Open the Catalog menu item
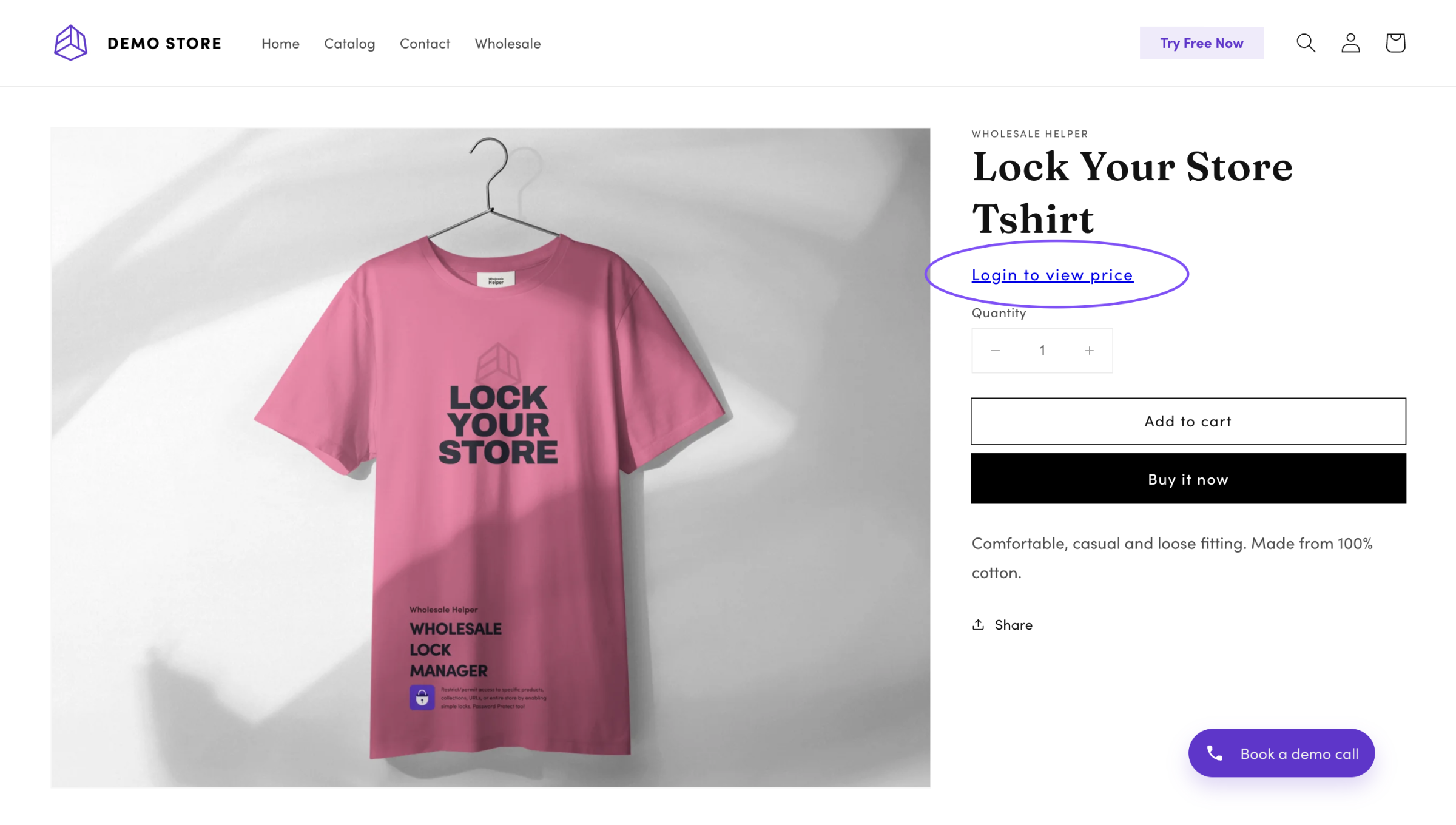Screen dimensions: 1456x825 (x=349, y=44)
